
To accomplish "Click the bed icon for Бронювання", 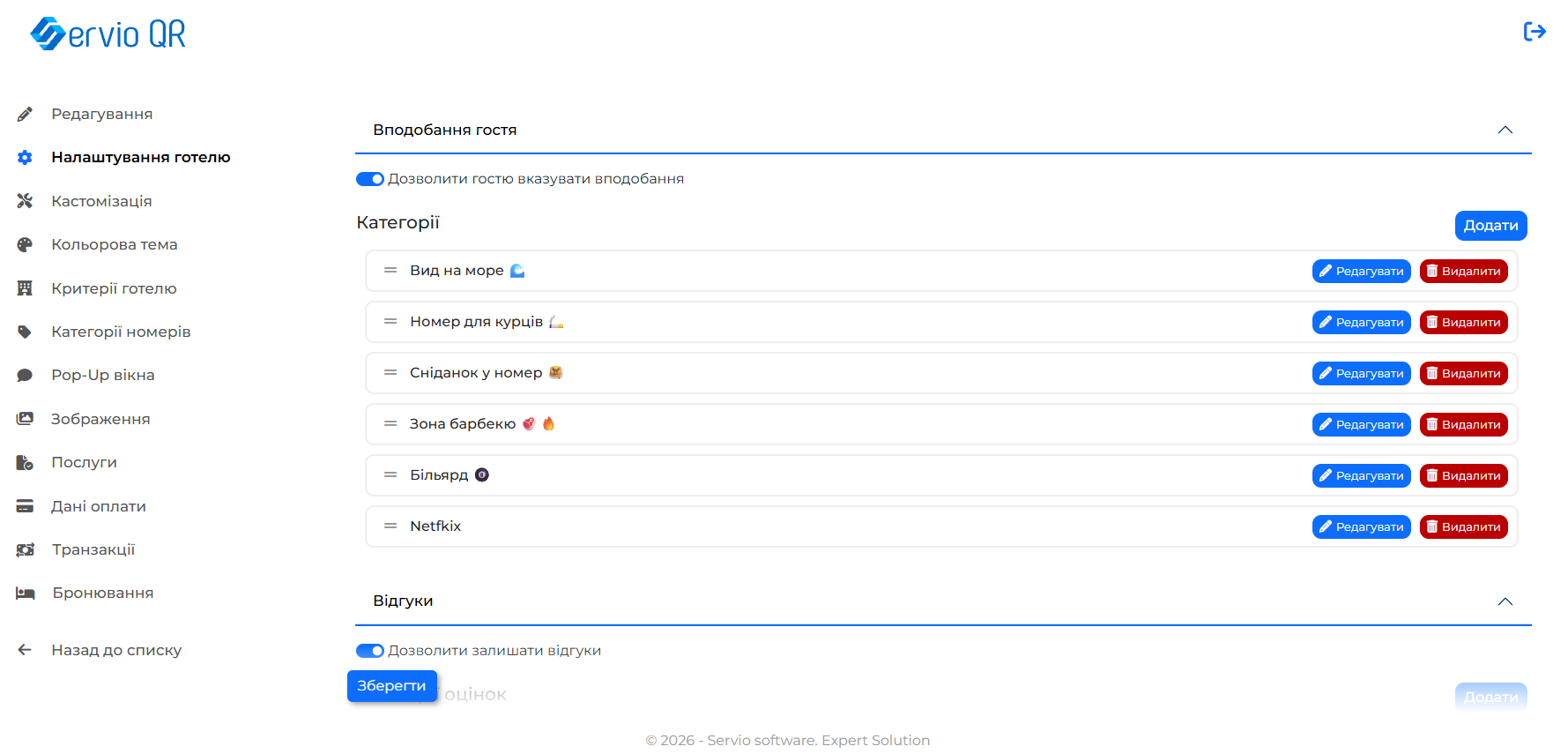I will pos(25,593).
